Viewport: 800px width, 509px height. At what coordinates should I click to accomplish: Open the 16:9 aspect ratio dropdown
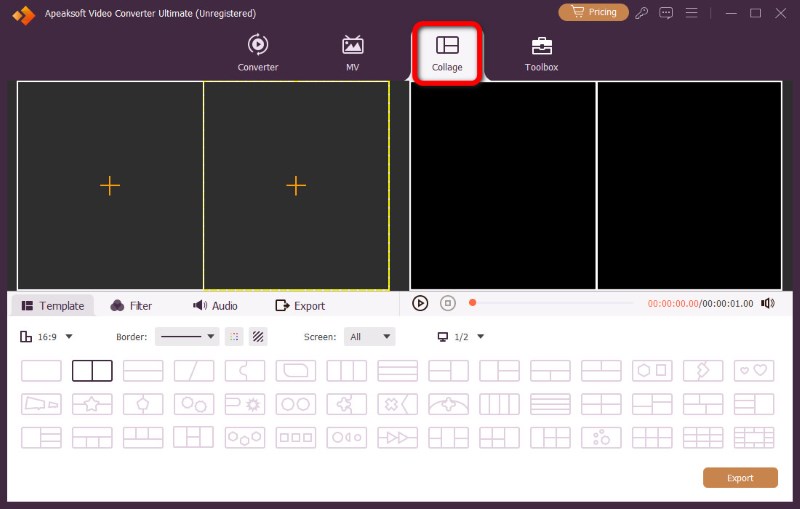(x=46, y=337)
